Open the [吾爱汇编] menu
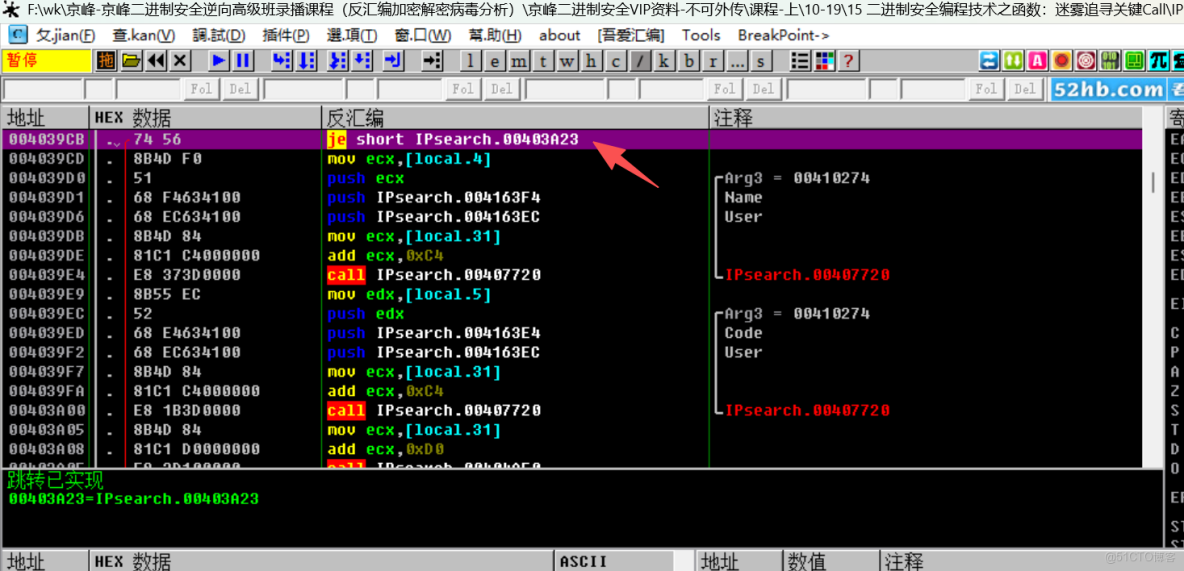This screenshot has height=571, width=1184. 631,35
